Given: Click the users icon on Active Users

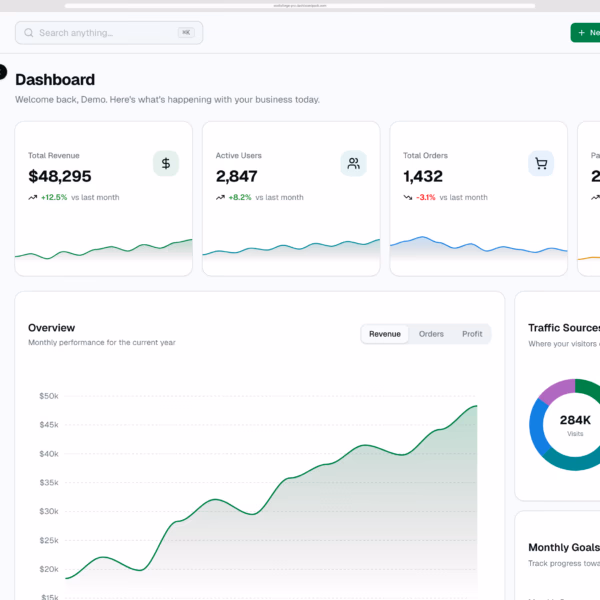Looking at the screenshot, I should [x=354, y=163].
